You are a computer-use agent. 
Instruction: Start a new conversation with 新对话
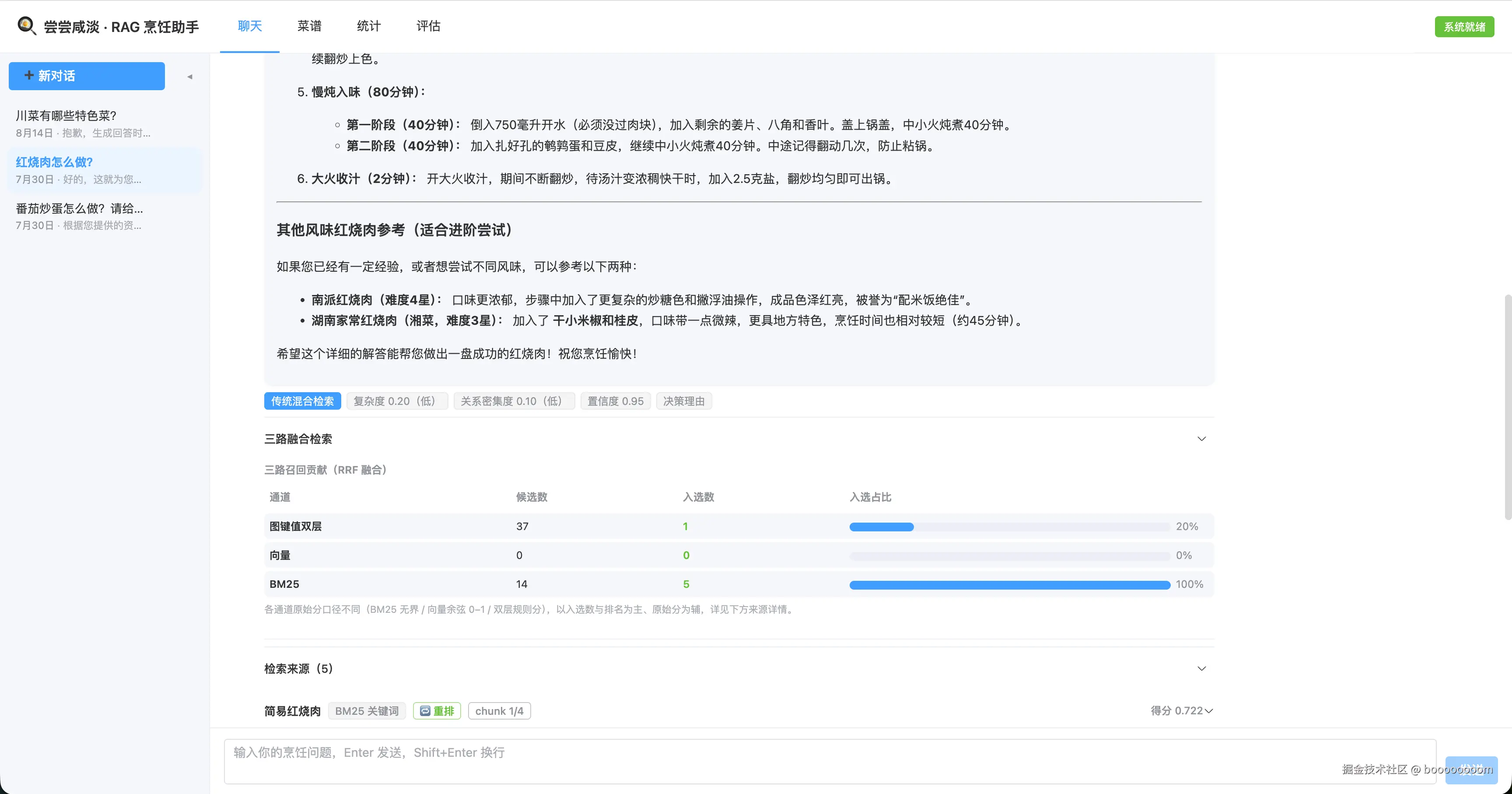(87, 76)
